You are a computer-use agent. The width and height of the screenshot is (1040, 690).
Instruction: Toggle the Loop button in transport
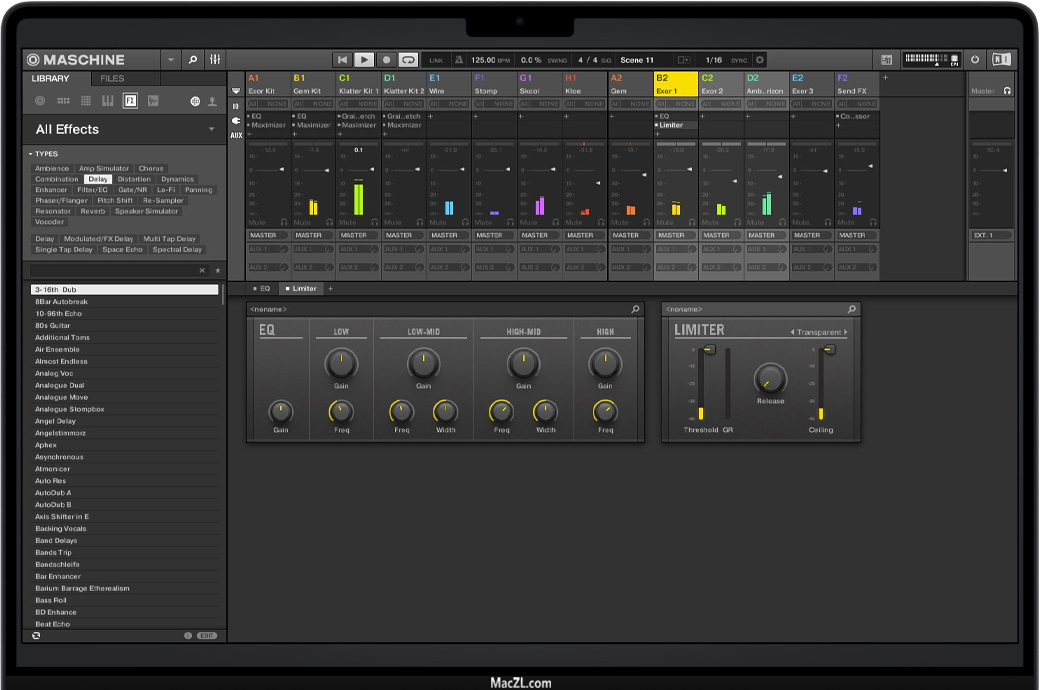pos(408,60)
